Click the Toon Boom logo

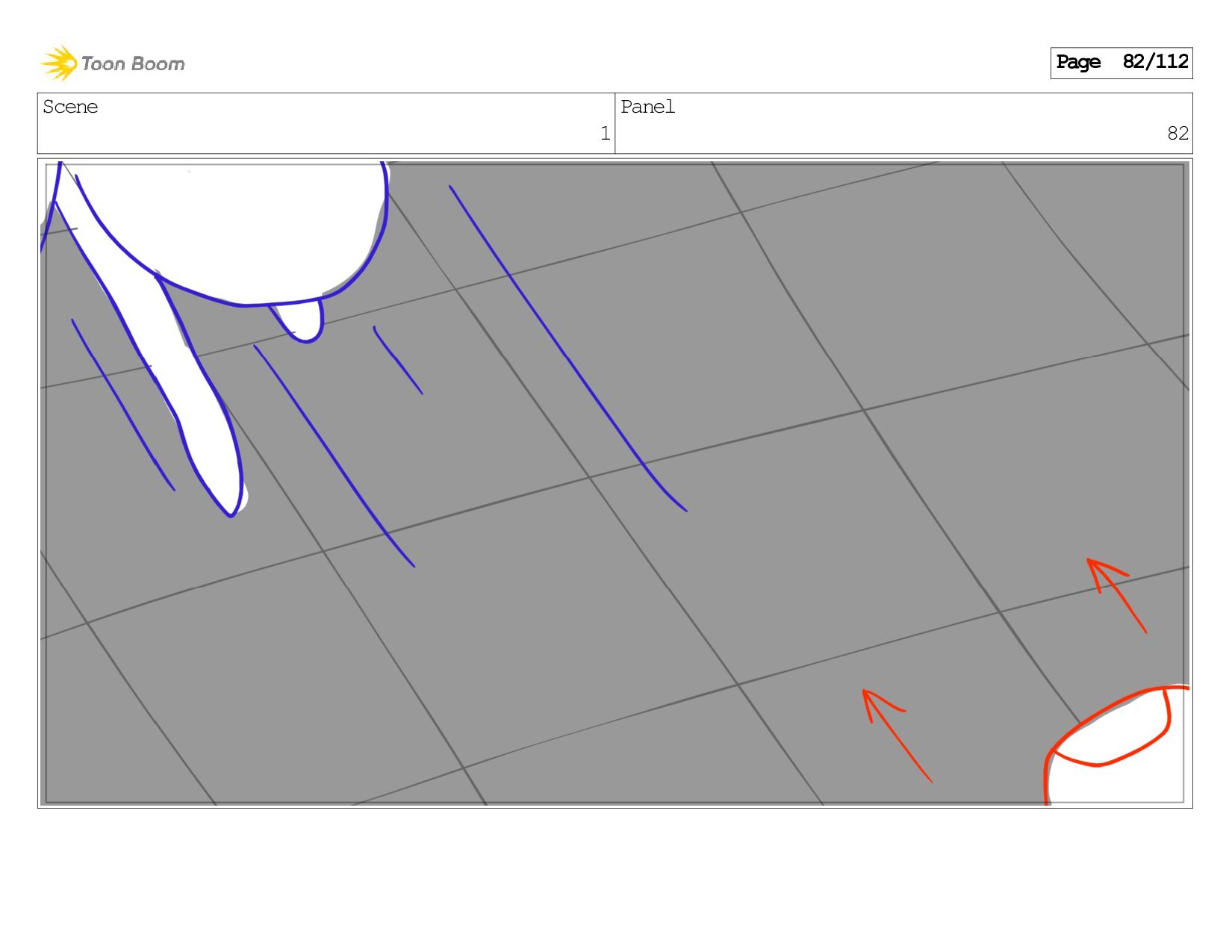(112, 63)
